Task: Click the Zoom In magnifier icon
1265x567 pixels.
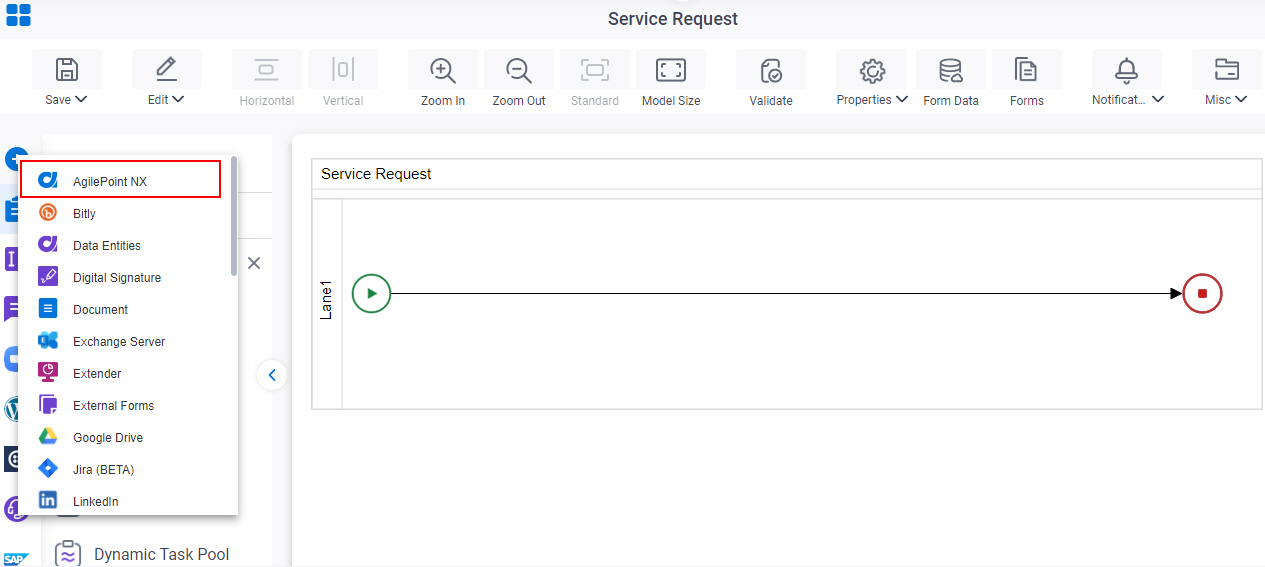Action: click(x=442, y=70)
